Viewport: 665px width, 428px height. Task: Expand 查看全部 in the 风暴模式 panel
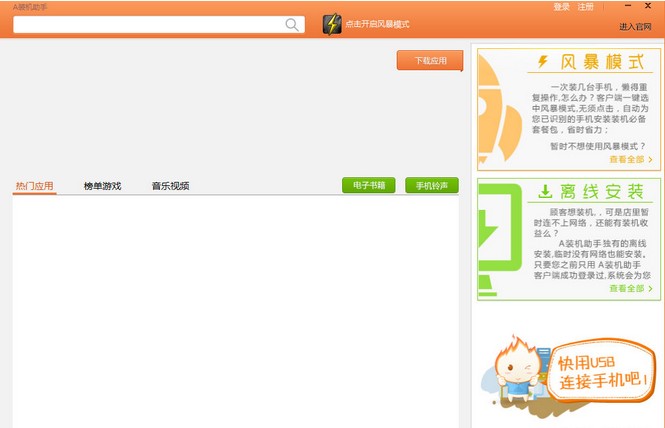point(630,159)
